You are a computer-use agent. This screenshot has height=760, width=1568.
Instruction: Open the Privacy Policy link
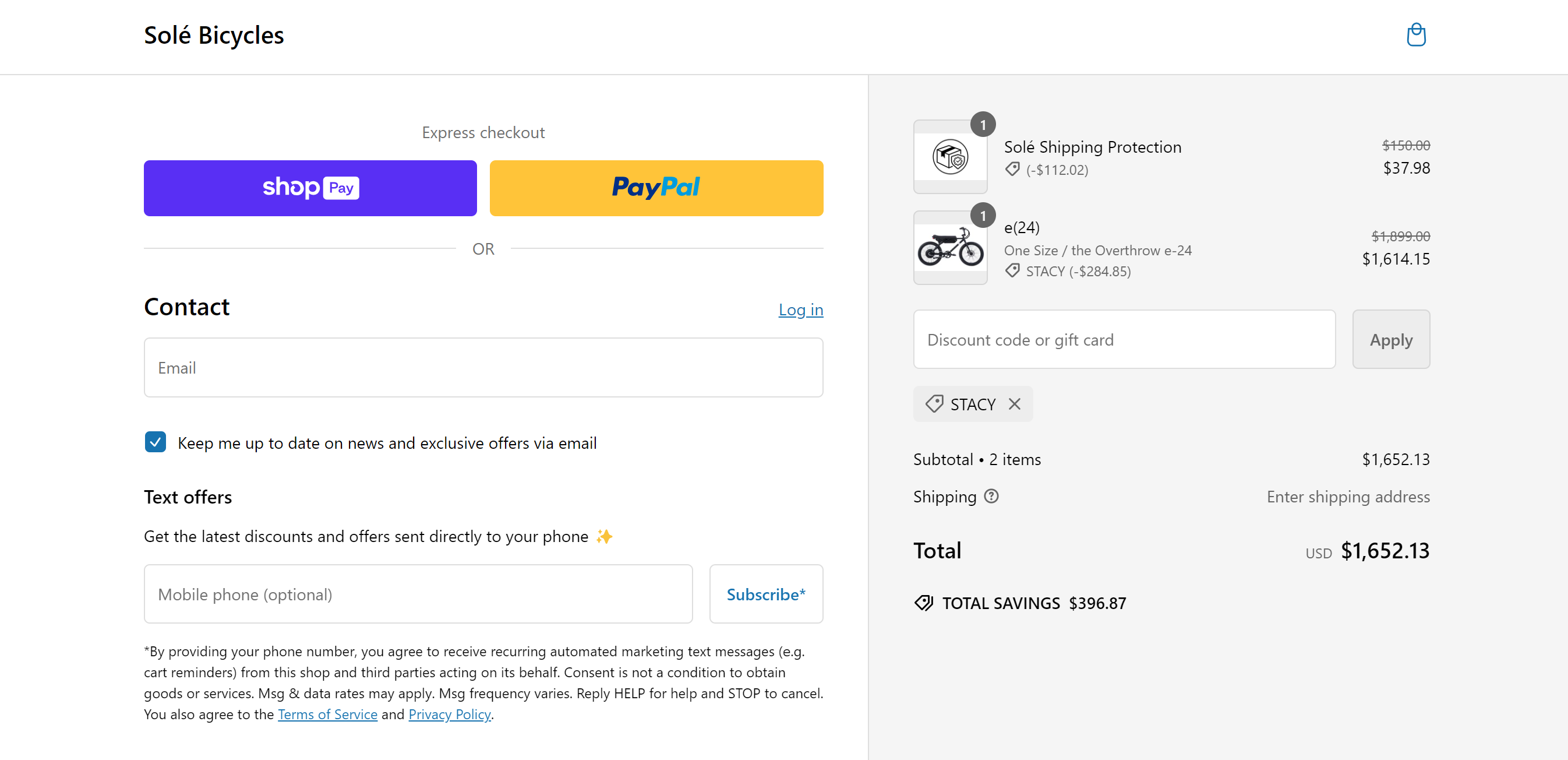449,715
